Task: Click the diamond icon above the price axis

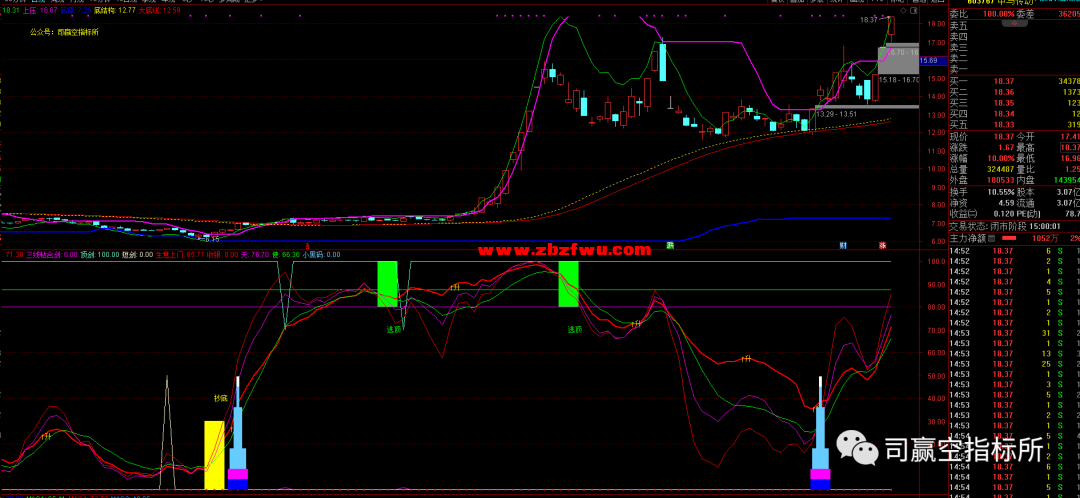Action: point(903,11)
